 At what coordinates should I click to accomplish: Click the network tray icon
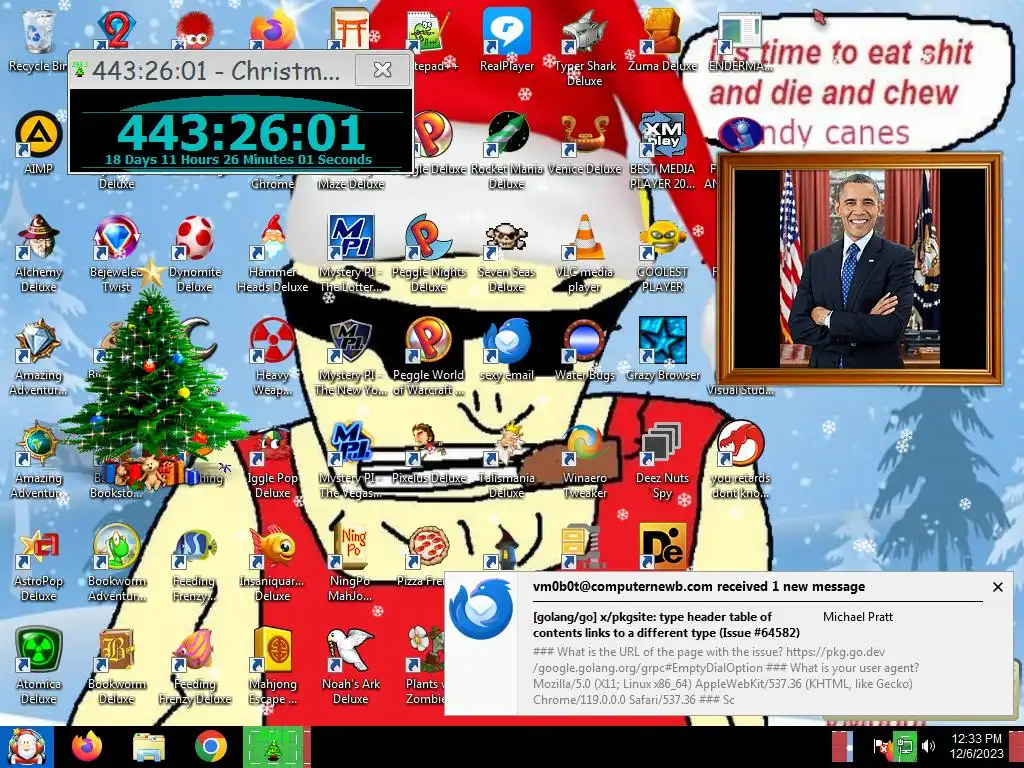905,746
